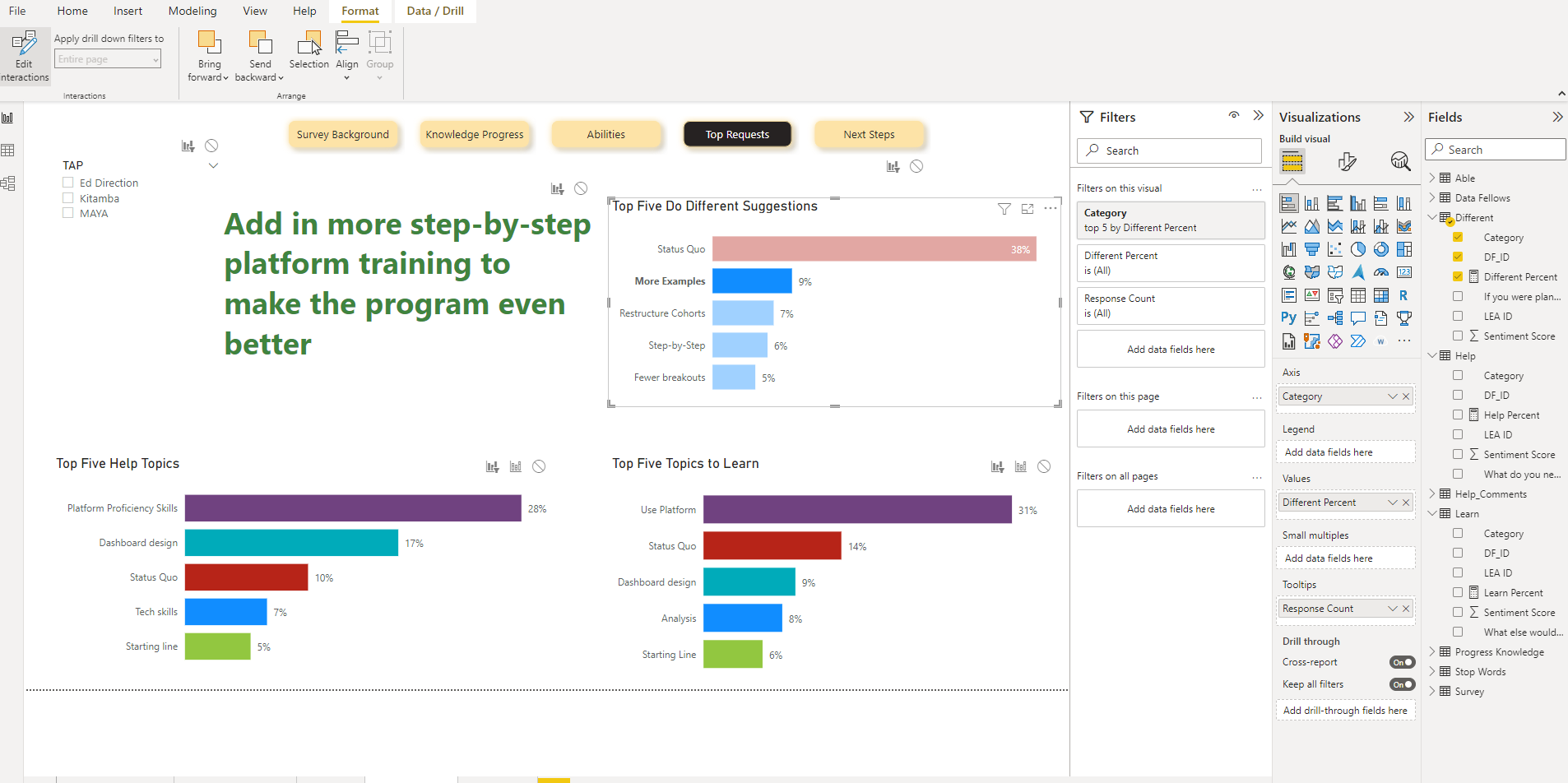This screenshot has width=1568, height=783.
Task: Click Focus mode icon on Do Different chart
Action: (1028, 209)
